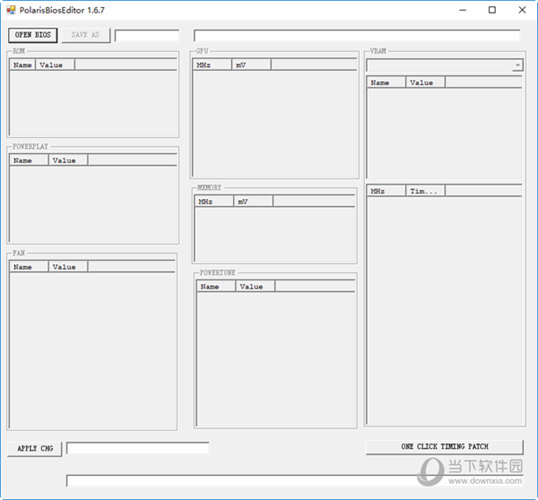Select the Value header in POWERPLAY list
This screenshot has height=500, width=538.
pos(68,160)
